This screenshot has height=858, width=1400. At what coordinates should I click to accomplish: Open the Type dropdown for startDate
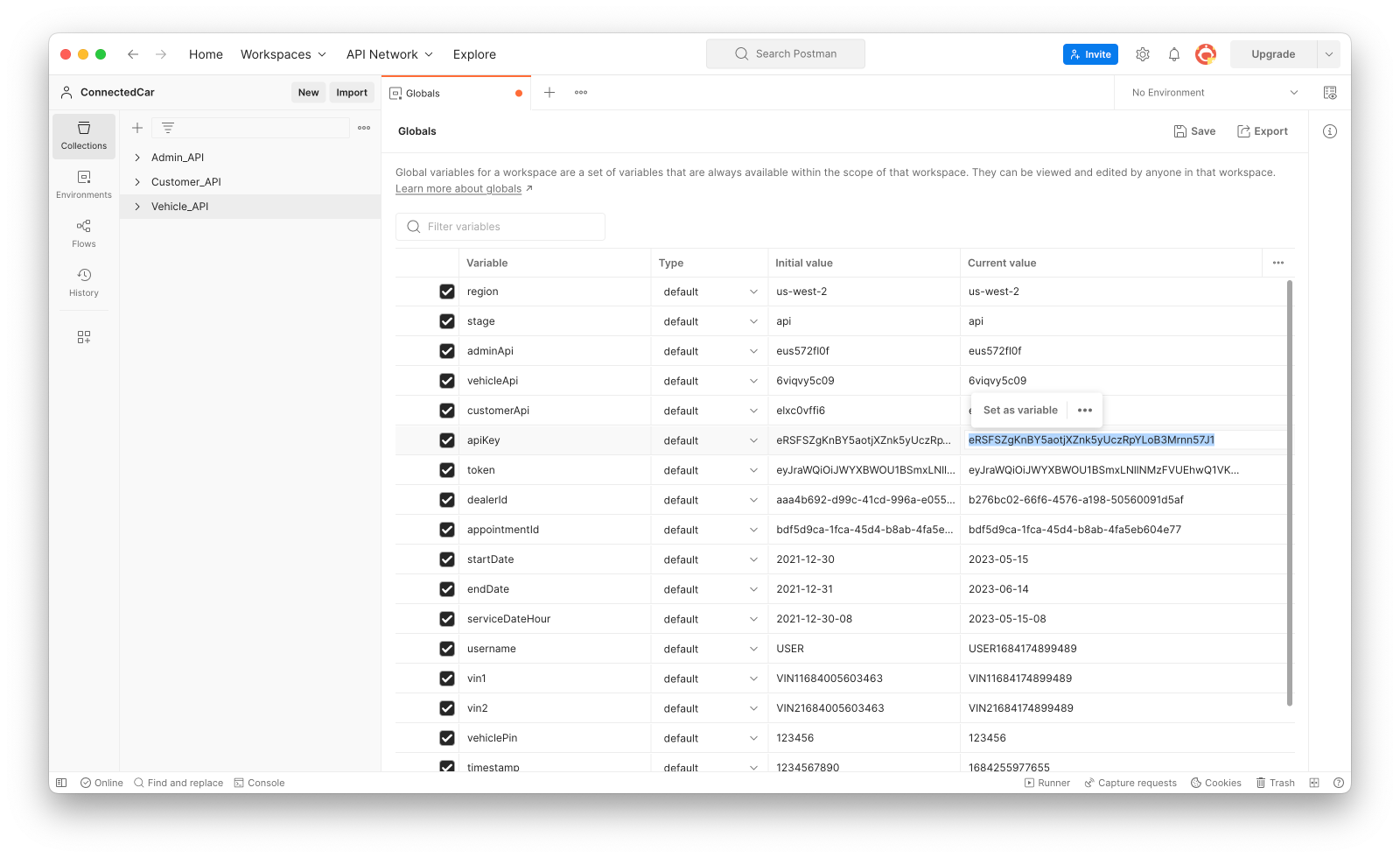tap(710, 559)
